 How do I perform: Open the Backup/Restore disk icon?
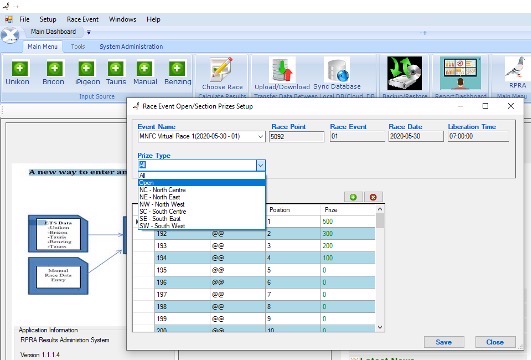[405, 73]
